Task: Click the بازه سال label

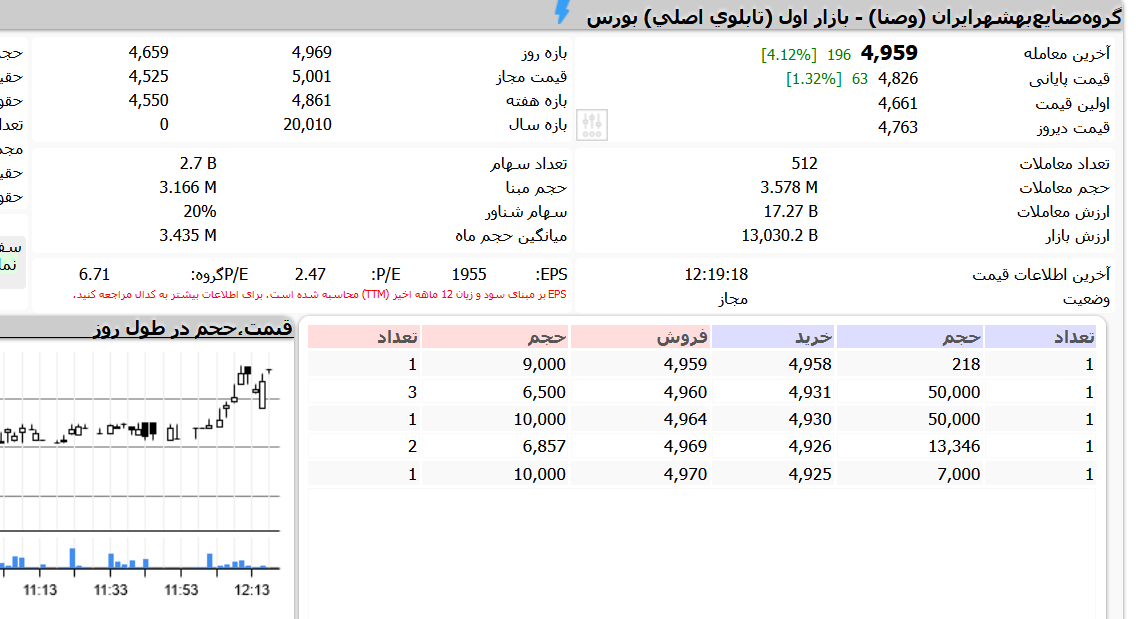Action: (538, 125)
